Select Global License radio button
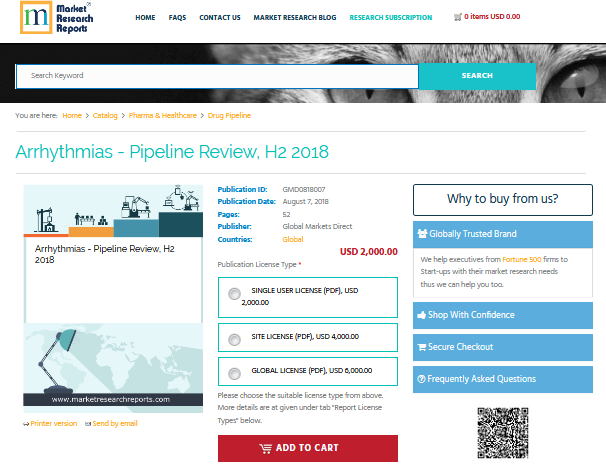Screen dimensions: 606x472 234,373
